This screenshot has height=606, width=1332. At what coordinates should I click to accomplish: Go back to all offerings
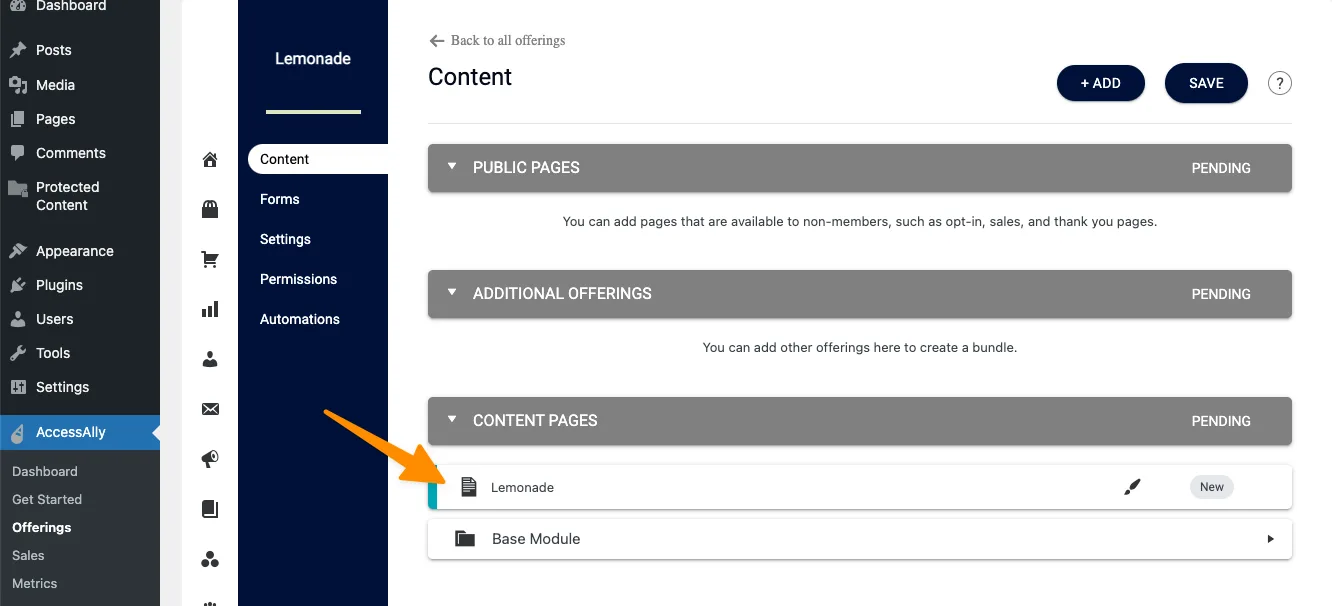(x=497, y=41)
